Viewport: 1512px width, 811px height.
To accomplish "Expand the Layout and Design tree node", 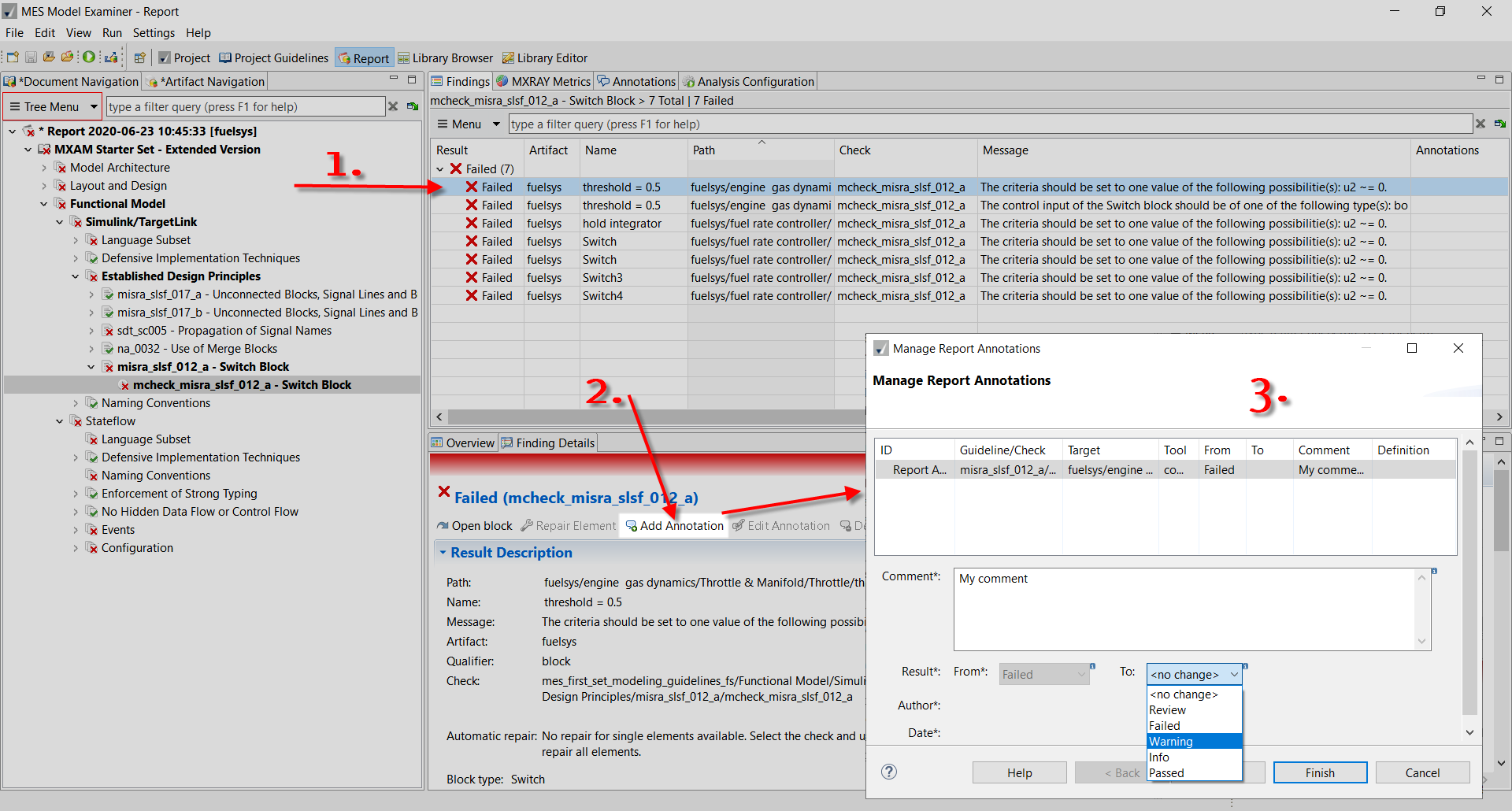I will click(x=44, y=186).
